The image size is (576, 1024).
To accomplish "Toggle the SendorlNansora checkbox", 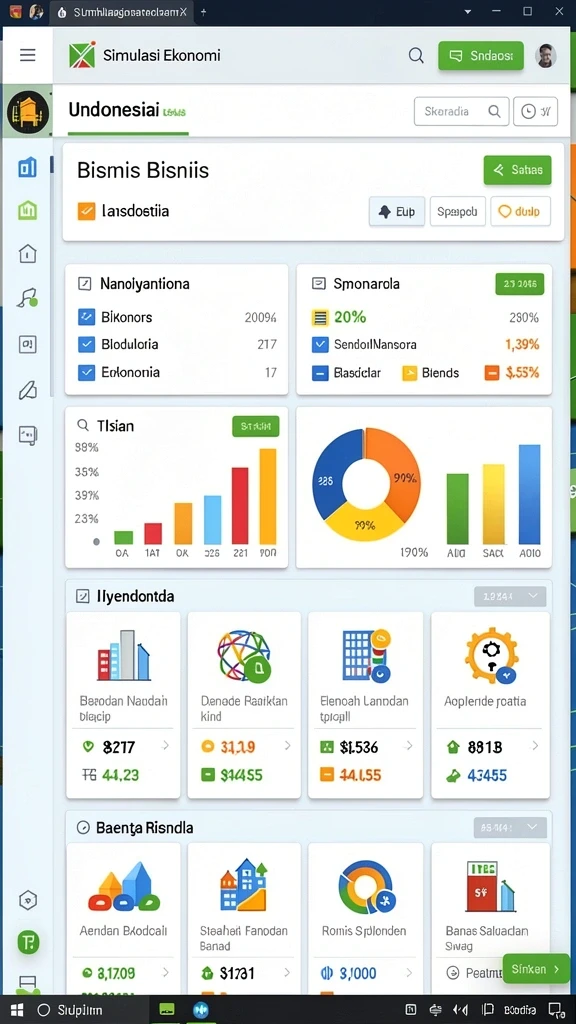I will coord(320,344).
